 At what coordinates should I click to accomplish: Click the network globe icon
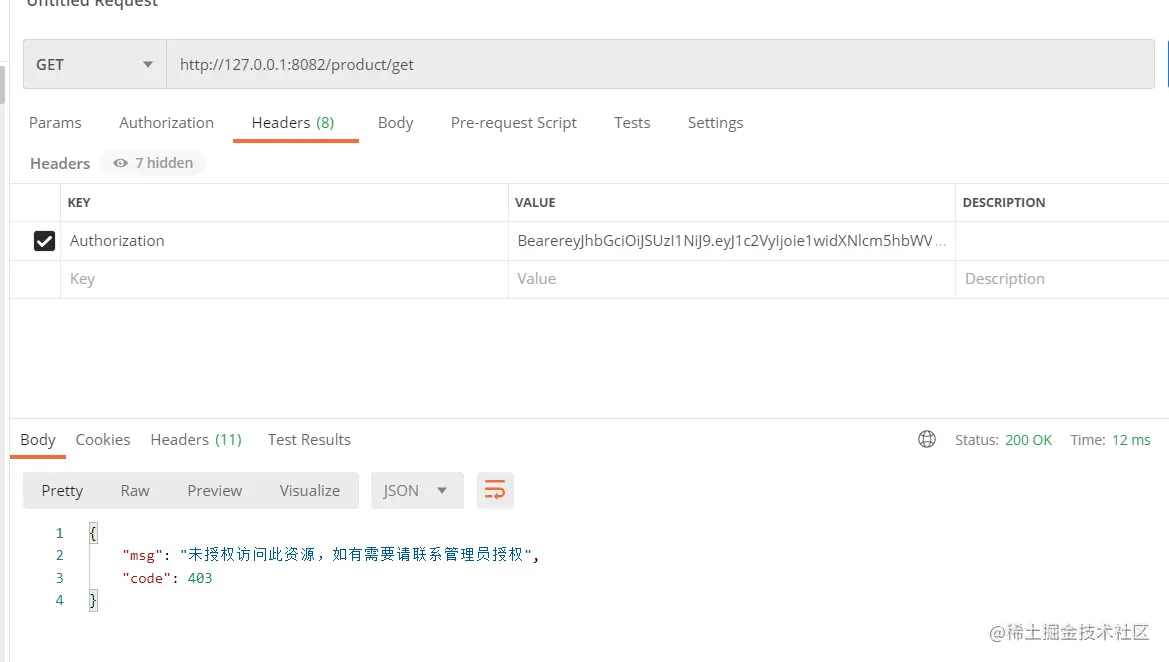927,439
